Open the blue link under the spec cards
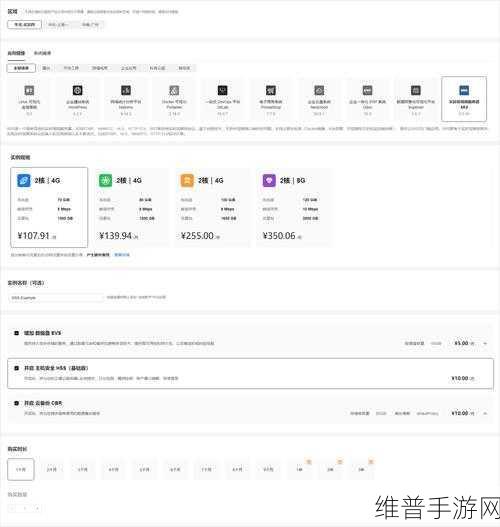The image size is (500, 527). coord(122,255)
